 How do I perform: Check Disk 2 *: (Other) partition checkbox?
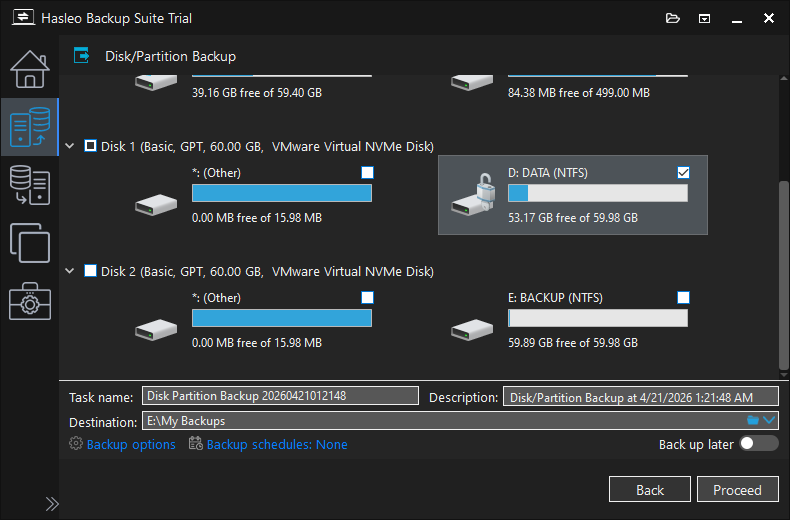click(367, 298)
